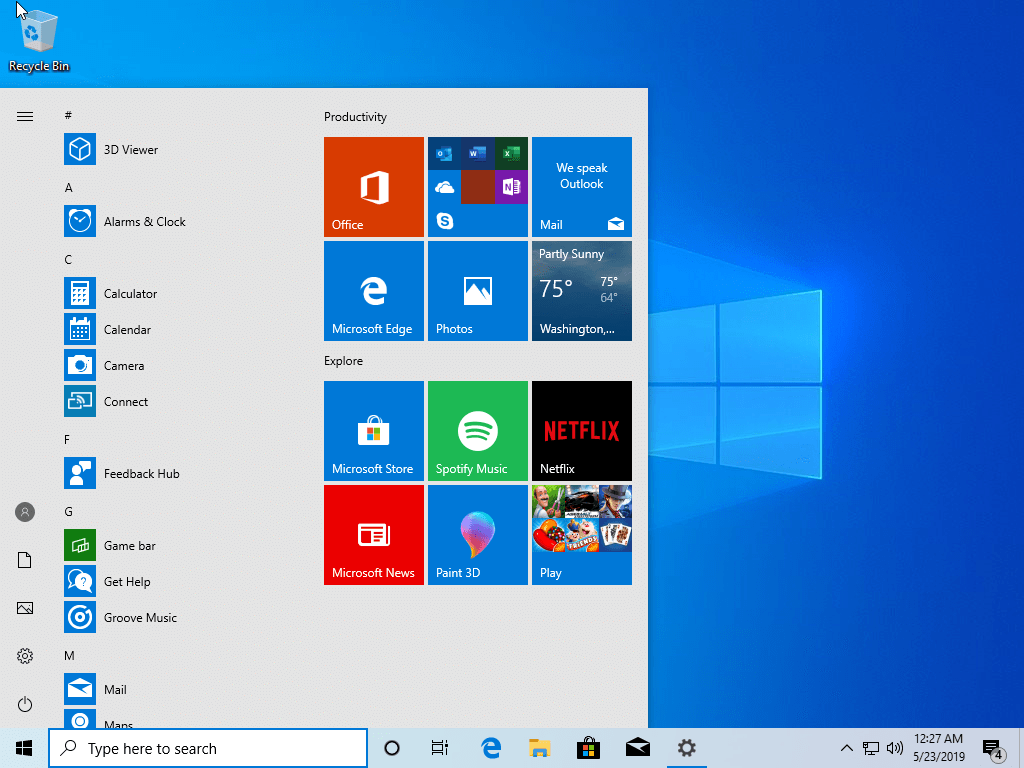This screenshot has height=768, width=1024.
Task: Open Edge from the taskbar
Action: pyautogui.click(x=490, y=748)
